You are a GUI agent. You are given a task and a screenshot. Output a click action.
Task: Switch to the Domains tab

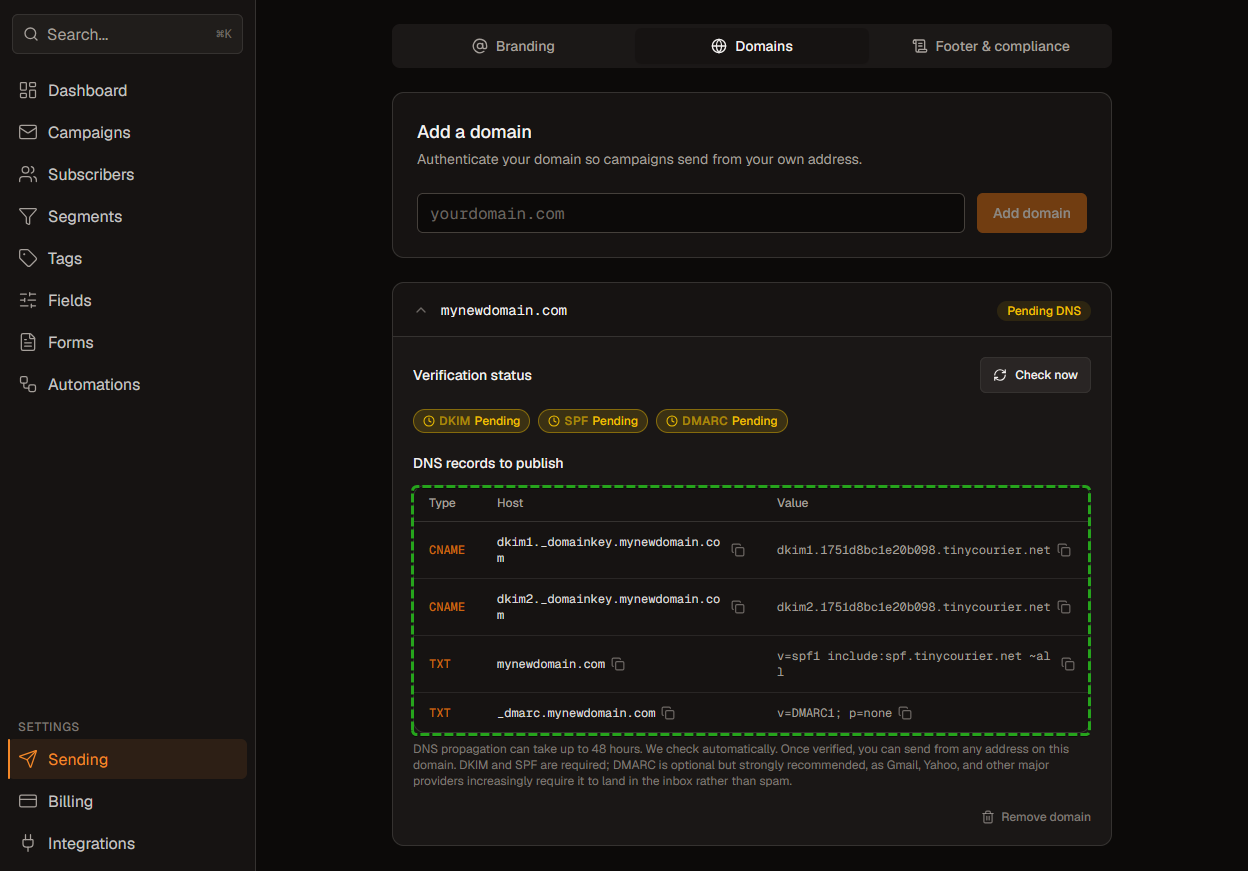[752, 46]
